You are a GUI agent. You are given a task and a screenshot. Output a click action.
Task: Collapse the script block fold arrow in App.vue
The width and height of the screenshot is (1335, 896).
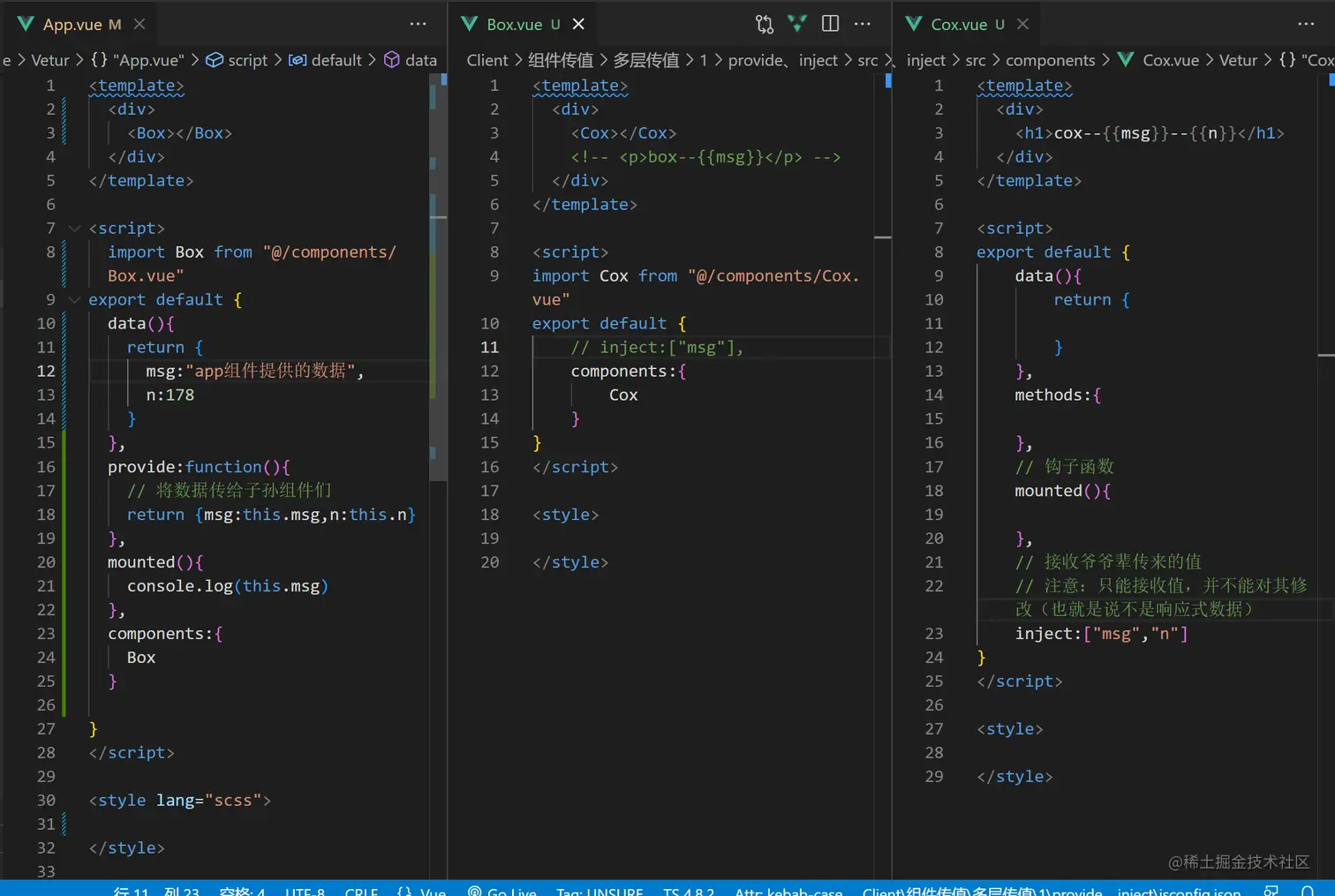point(75,229)
